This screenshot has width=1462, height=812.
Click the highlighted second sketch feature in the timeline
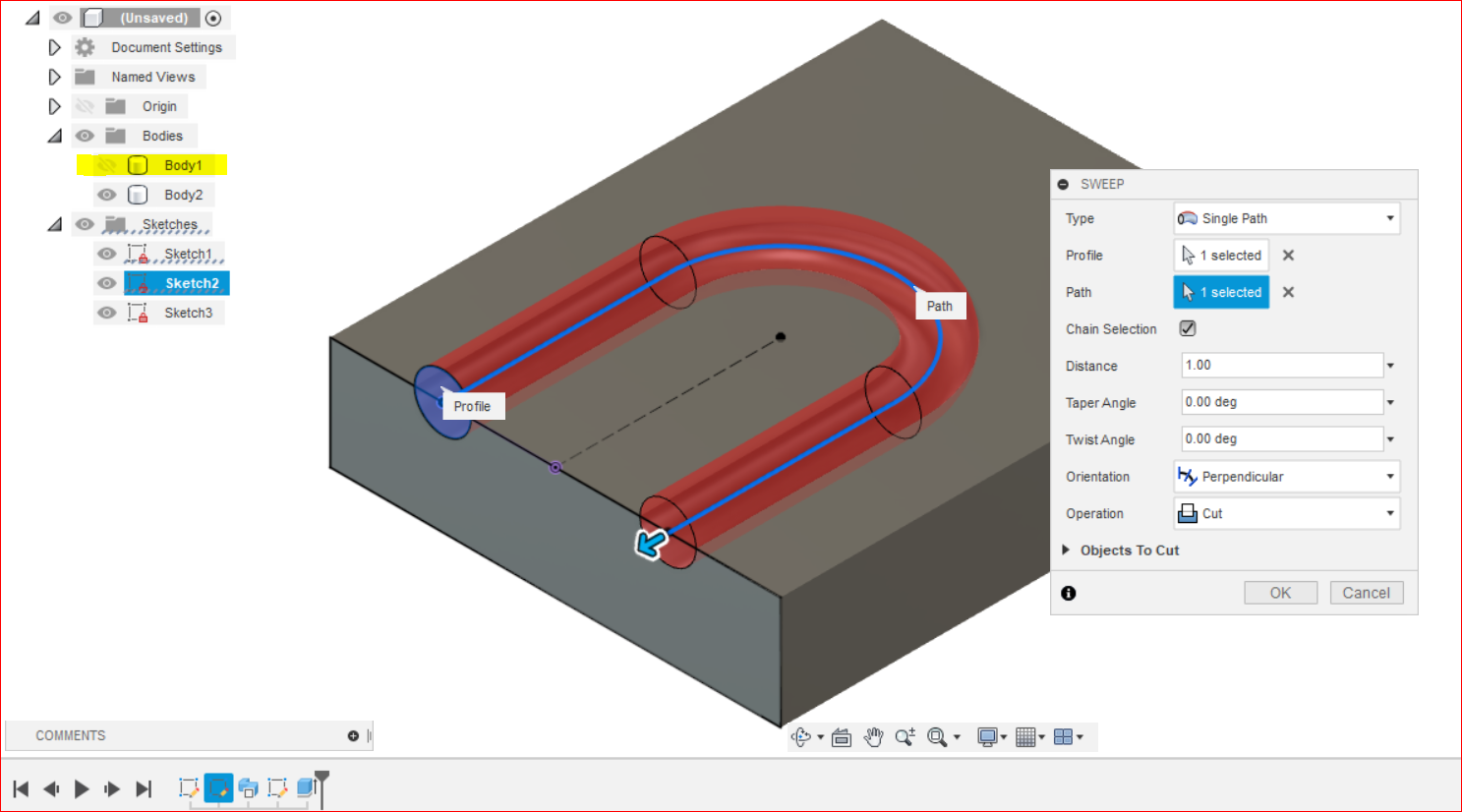click(218, 787)
